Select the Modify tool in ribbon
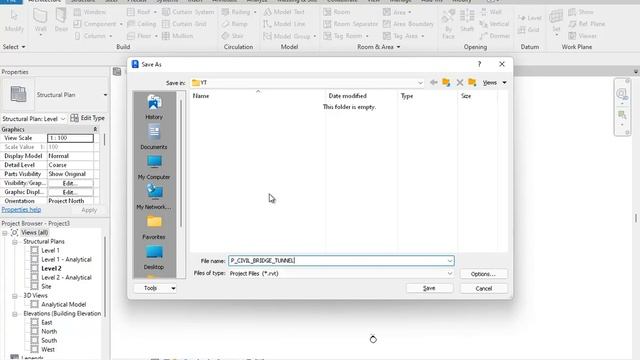 pyautogui.click(x=14, y=21)
